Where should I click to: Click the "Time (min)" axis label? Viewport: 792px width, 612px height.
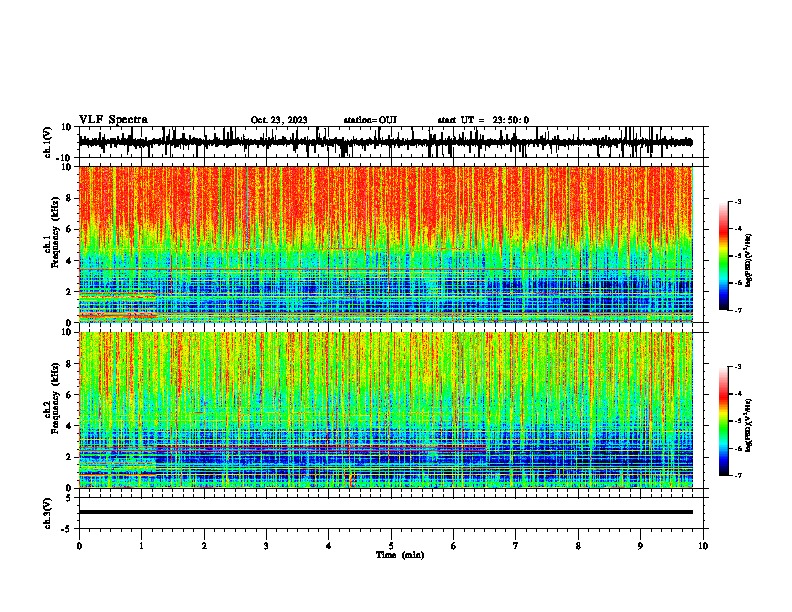coord(400,555)
